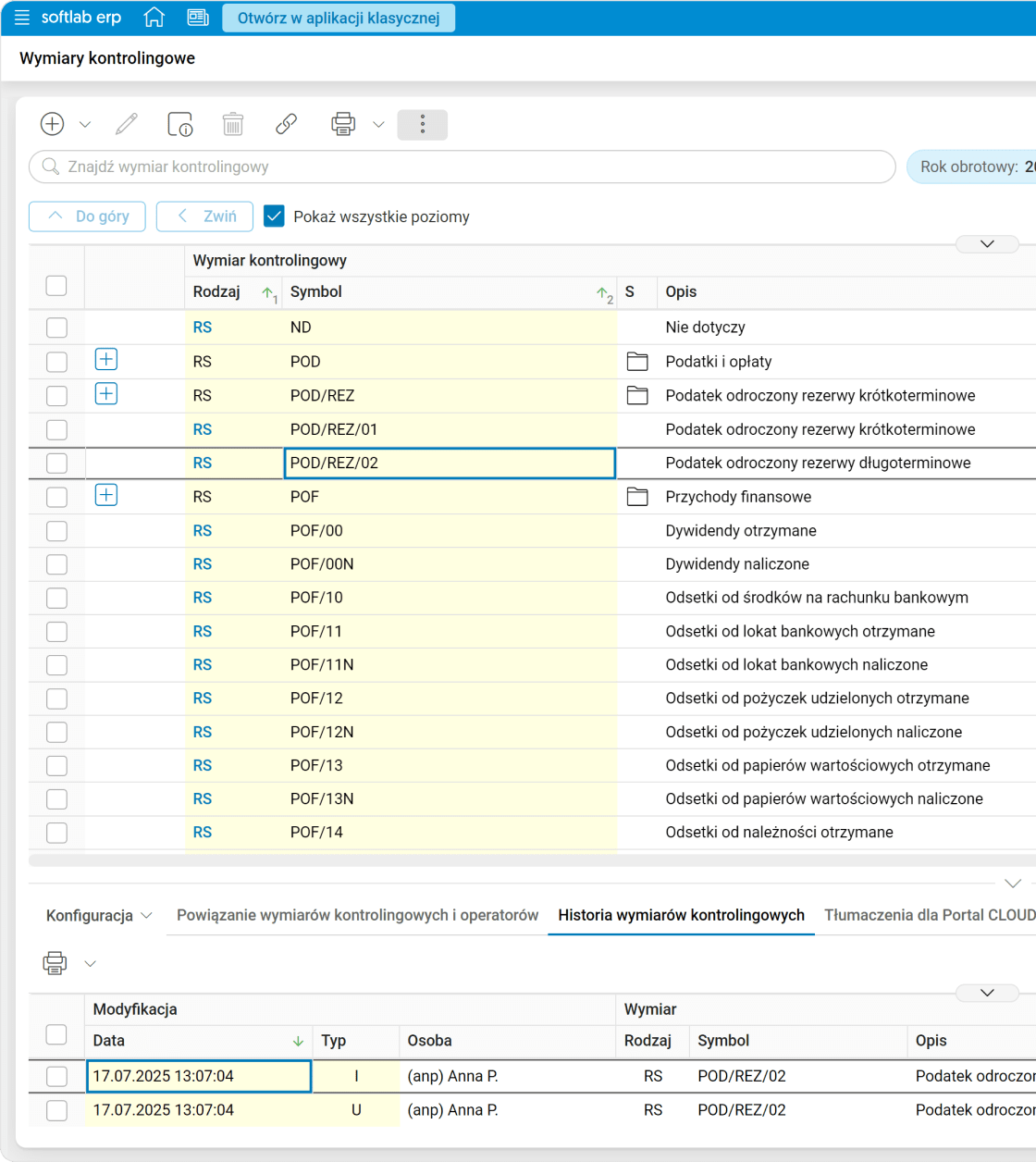1036x1162 pixels.
Task: Click the add new dimension plus icon
Action: (x=53, y=124)
